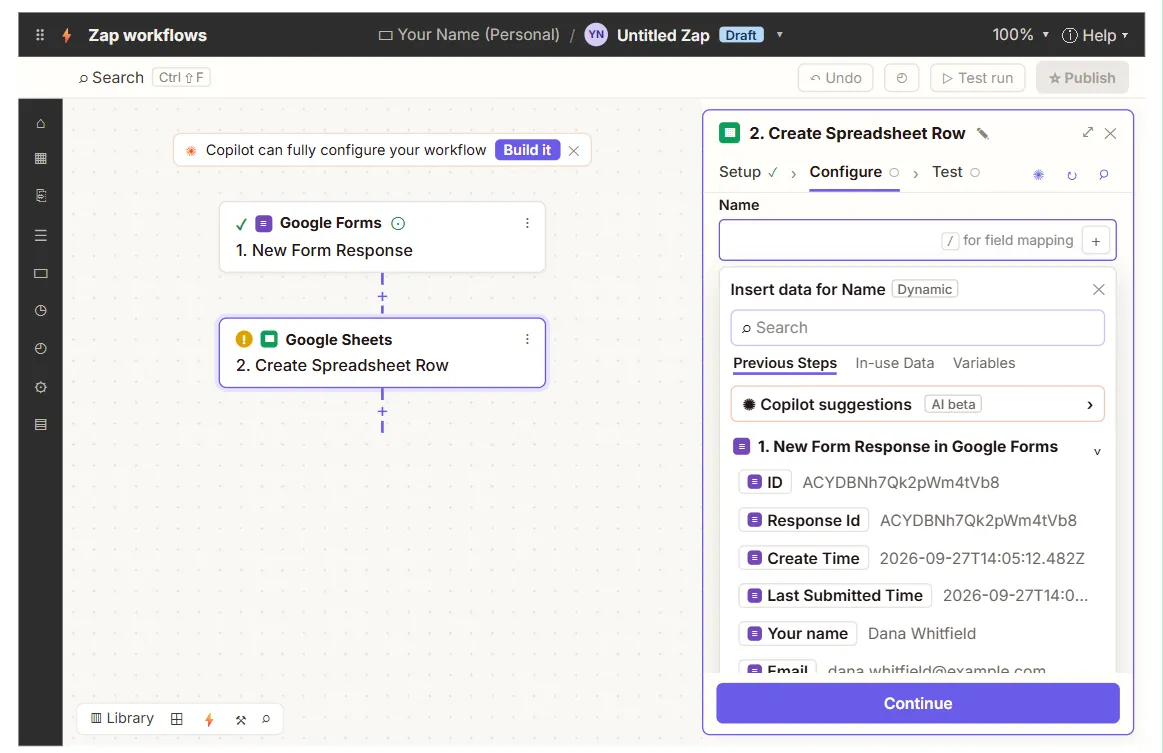Open the bottom stacked-lines icon in sidebar
The height and width of the screenshot is (753, 1163).
tap(41, 424)
